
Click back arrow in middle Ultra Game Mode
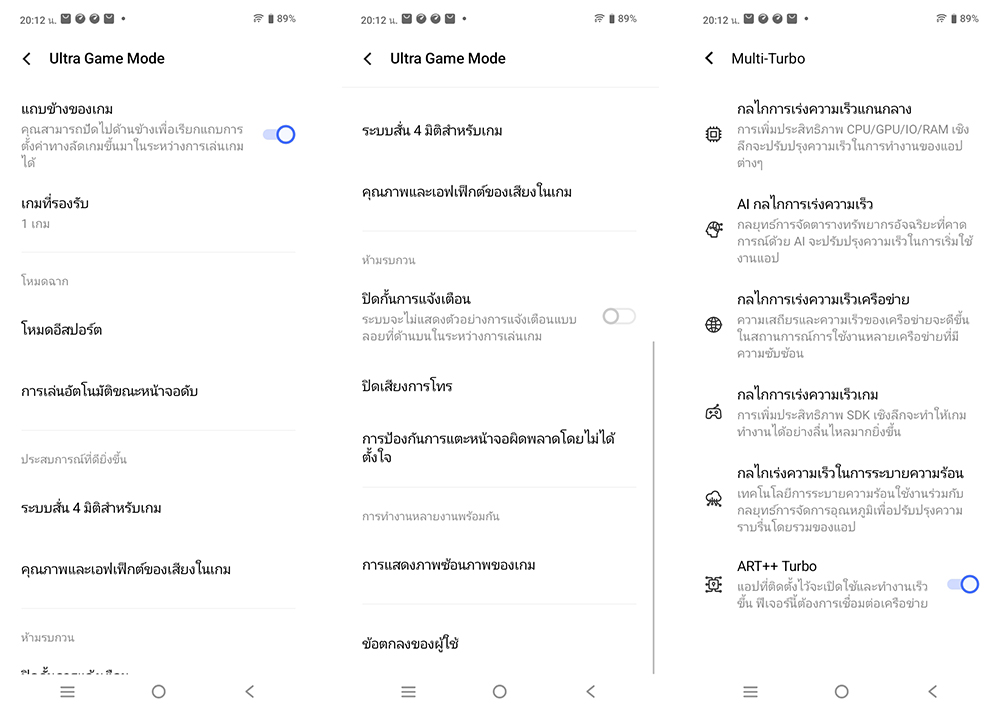click(x=367, y=59)
